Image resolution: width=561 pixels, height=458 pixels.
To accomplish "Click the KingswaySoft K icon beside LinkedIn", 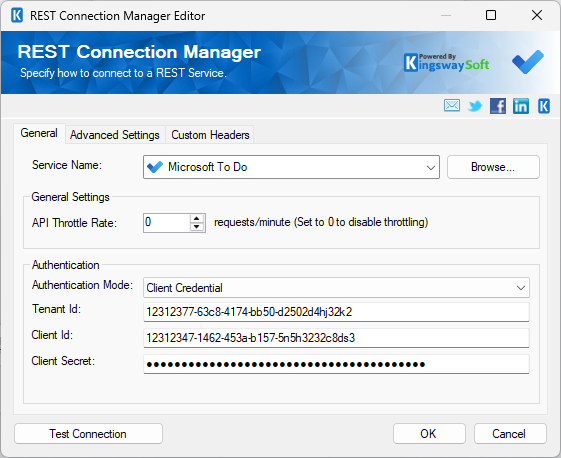I will pos(544,106).
